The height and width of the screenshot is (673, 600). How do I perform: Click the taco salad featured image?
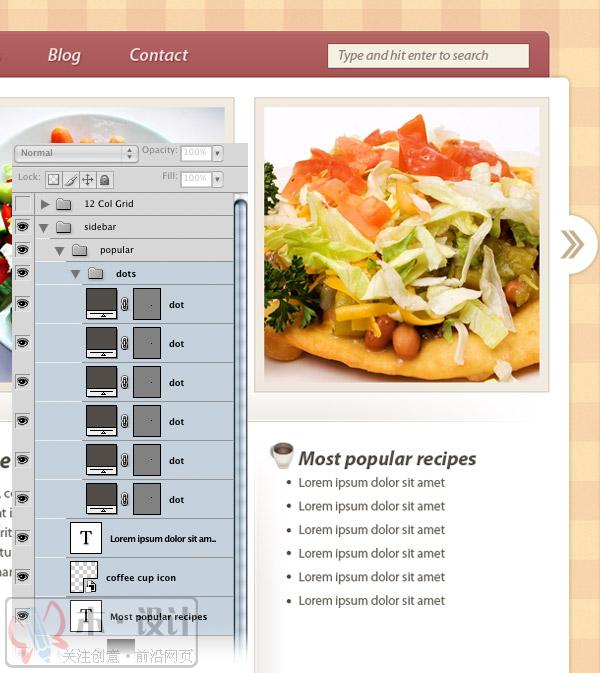pyautogui.click(x=402, y=245)
